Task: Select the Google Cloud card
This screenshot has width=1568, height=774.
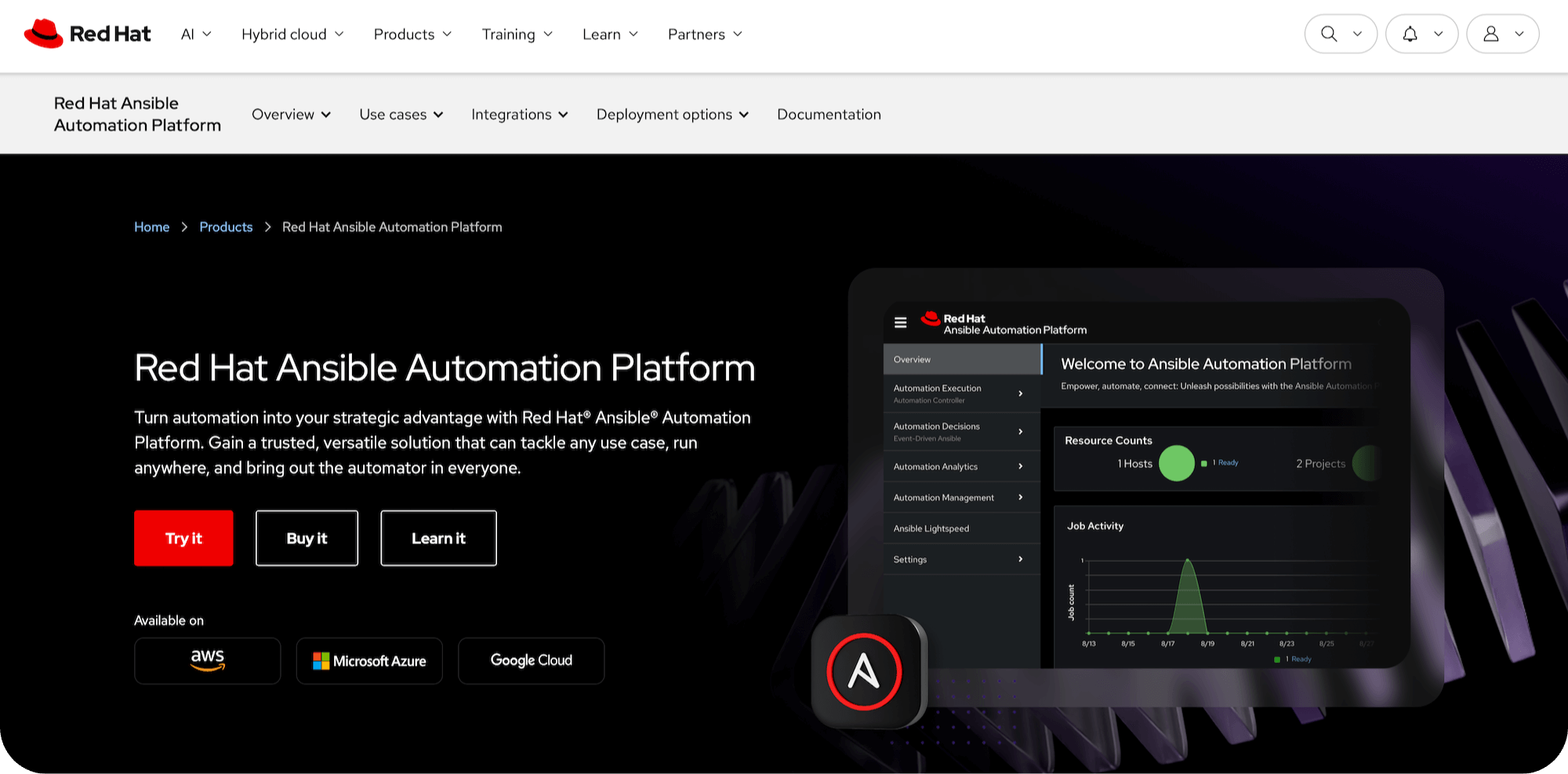Action: click(531, 661)
